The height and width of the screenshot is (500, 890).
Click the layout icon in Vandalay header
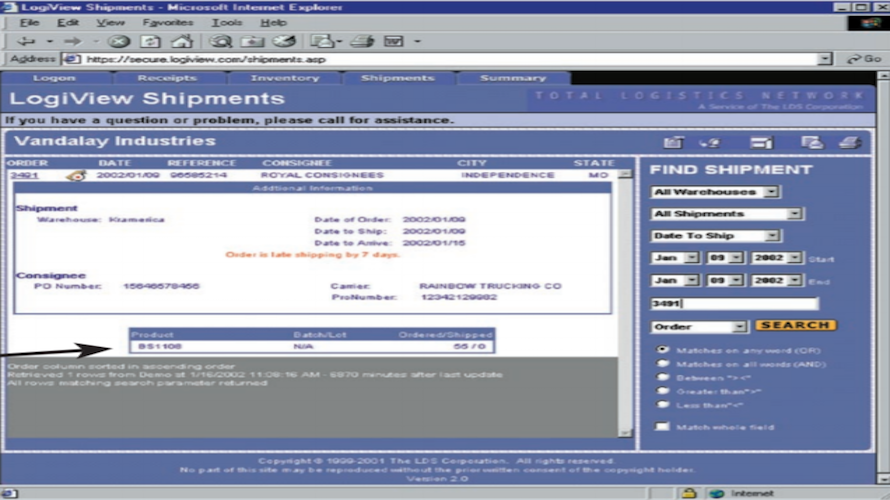tap(761, 143)
